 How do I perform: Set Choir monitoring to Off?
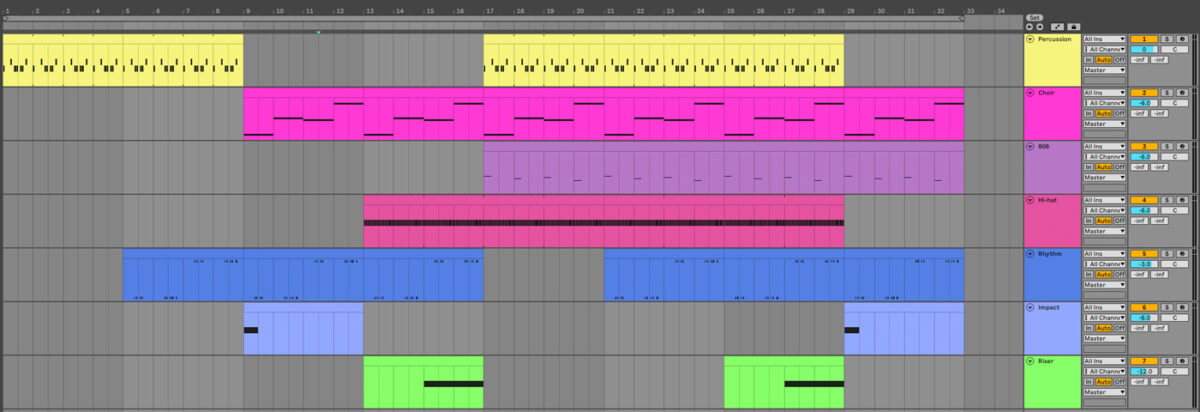(1119, 114)
